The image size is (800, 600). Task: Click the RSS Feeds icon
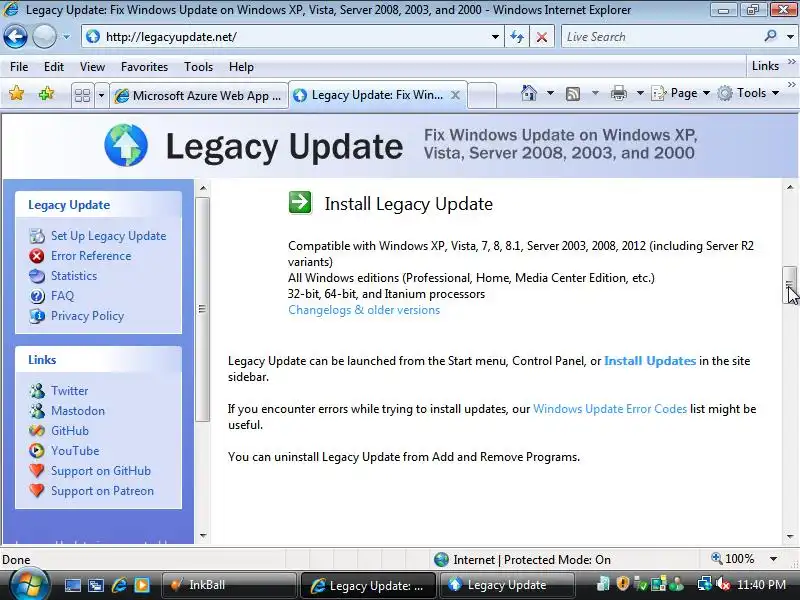click(x=573, y=93)
